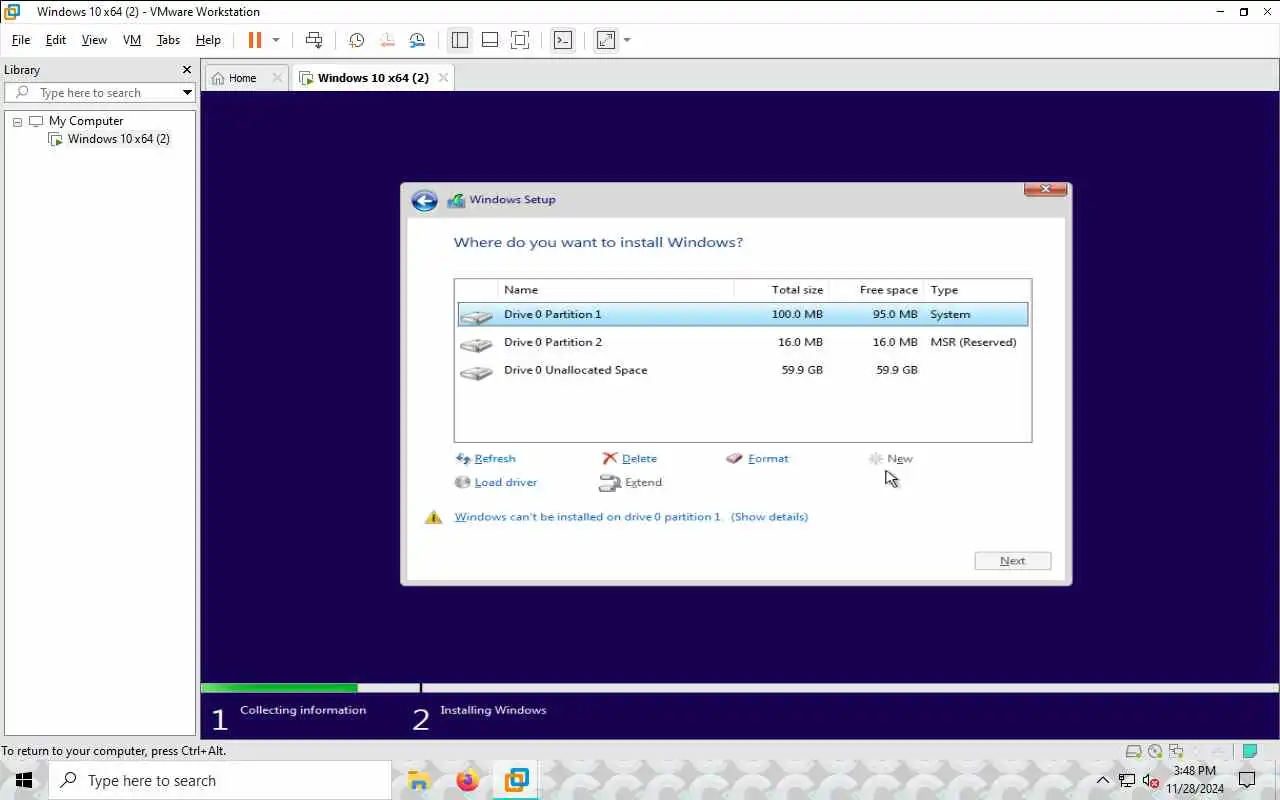Image resolution: width=1280 pixels, height=800 pixels.
Task: Close the Windows 10 x64 (2) tab
Action: [444, 78]
